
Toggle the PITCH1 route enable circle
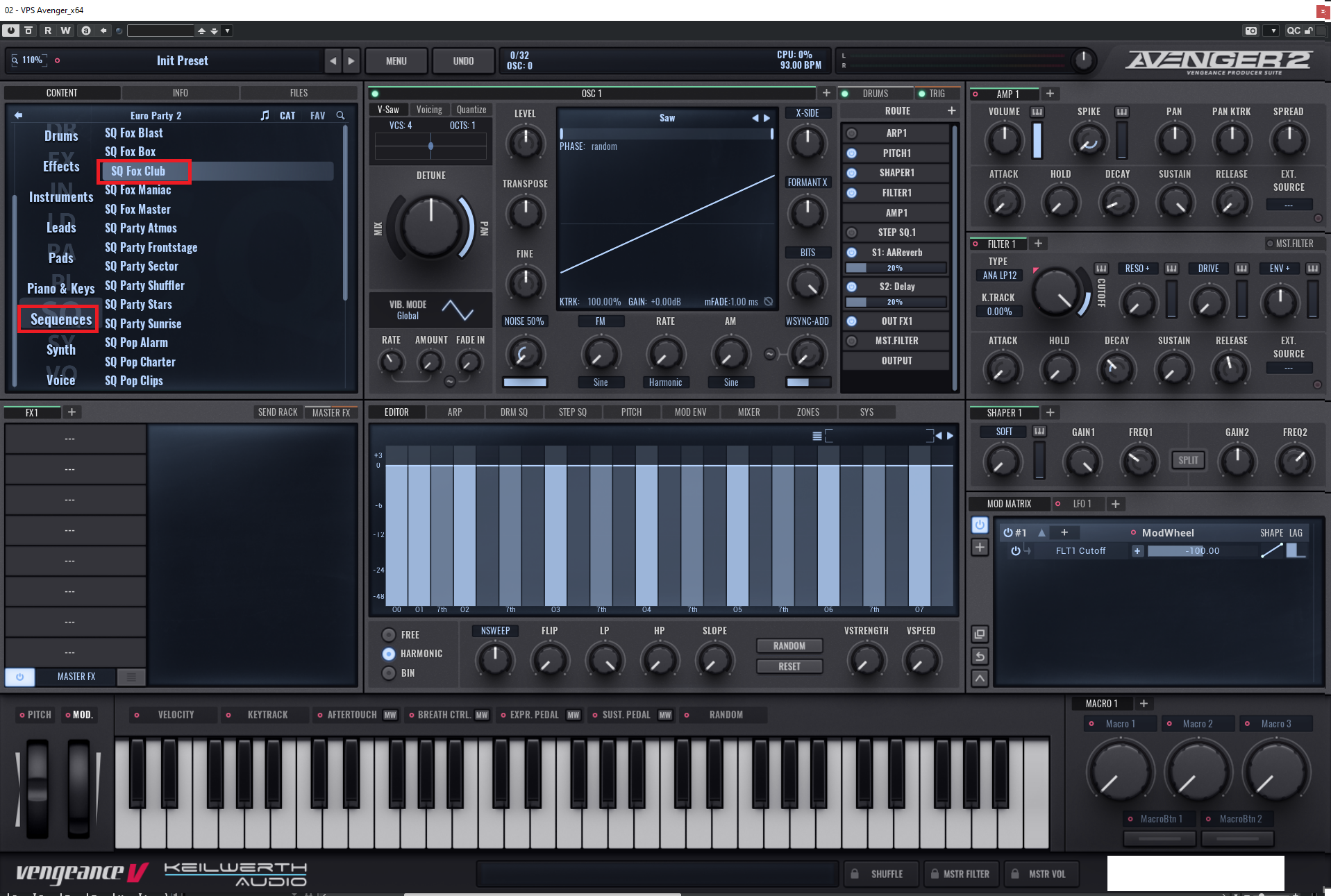(851, 153)
